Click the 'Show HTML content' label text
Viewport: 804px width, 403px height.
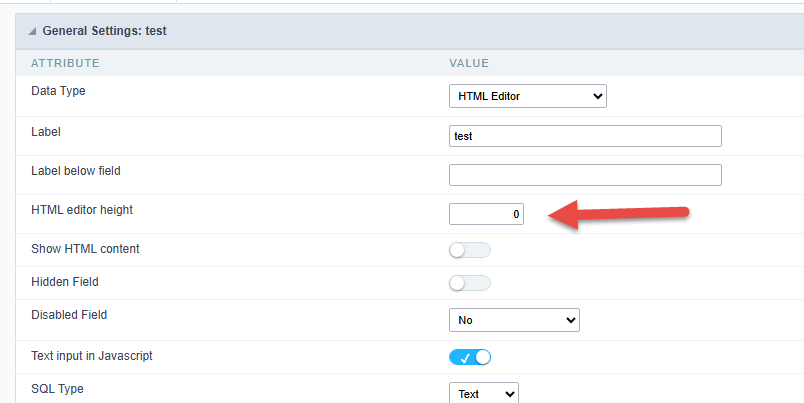(85, 249)
